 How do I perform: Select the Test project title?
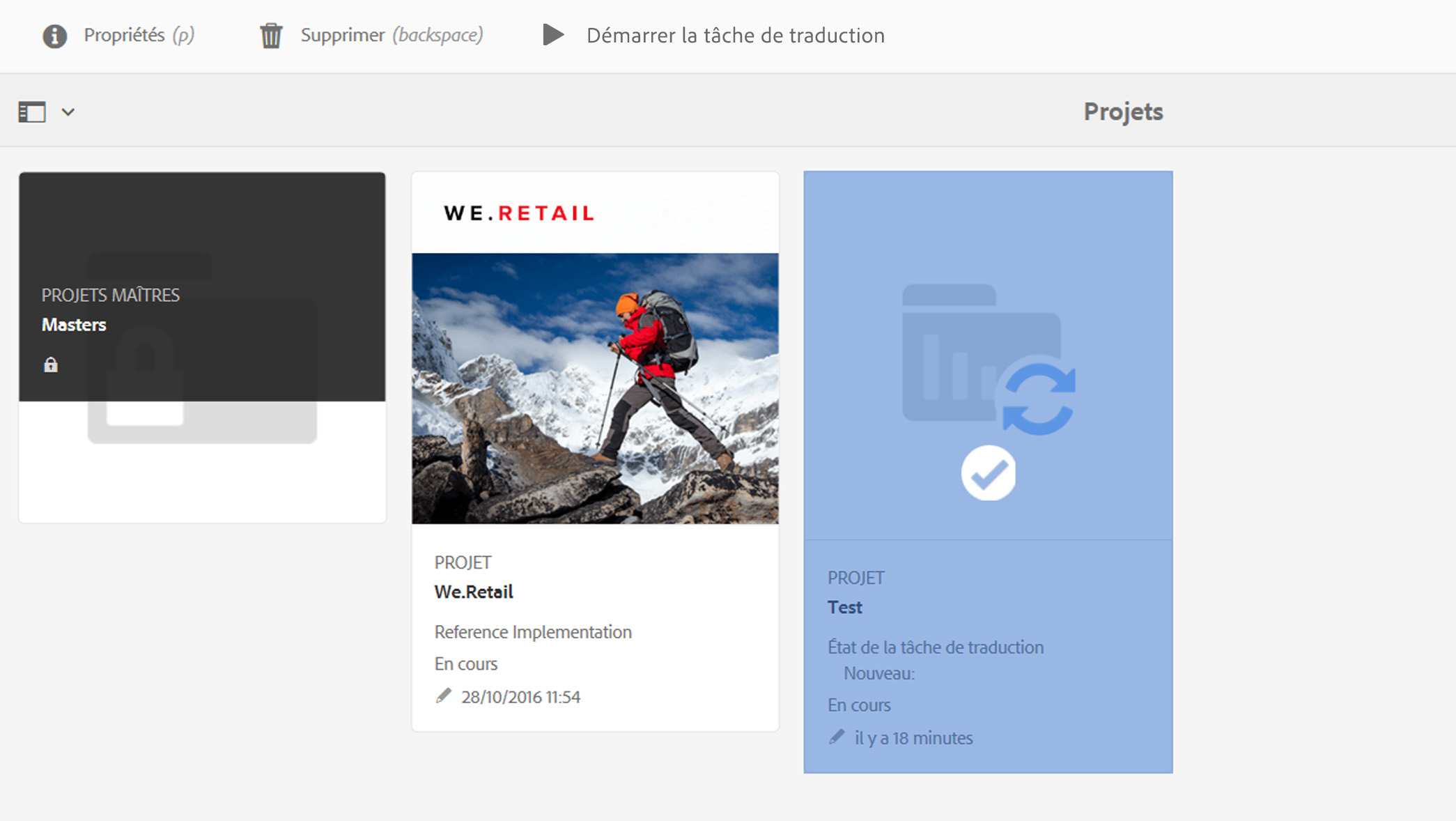(845, 607)
